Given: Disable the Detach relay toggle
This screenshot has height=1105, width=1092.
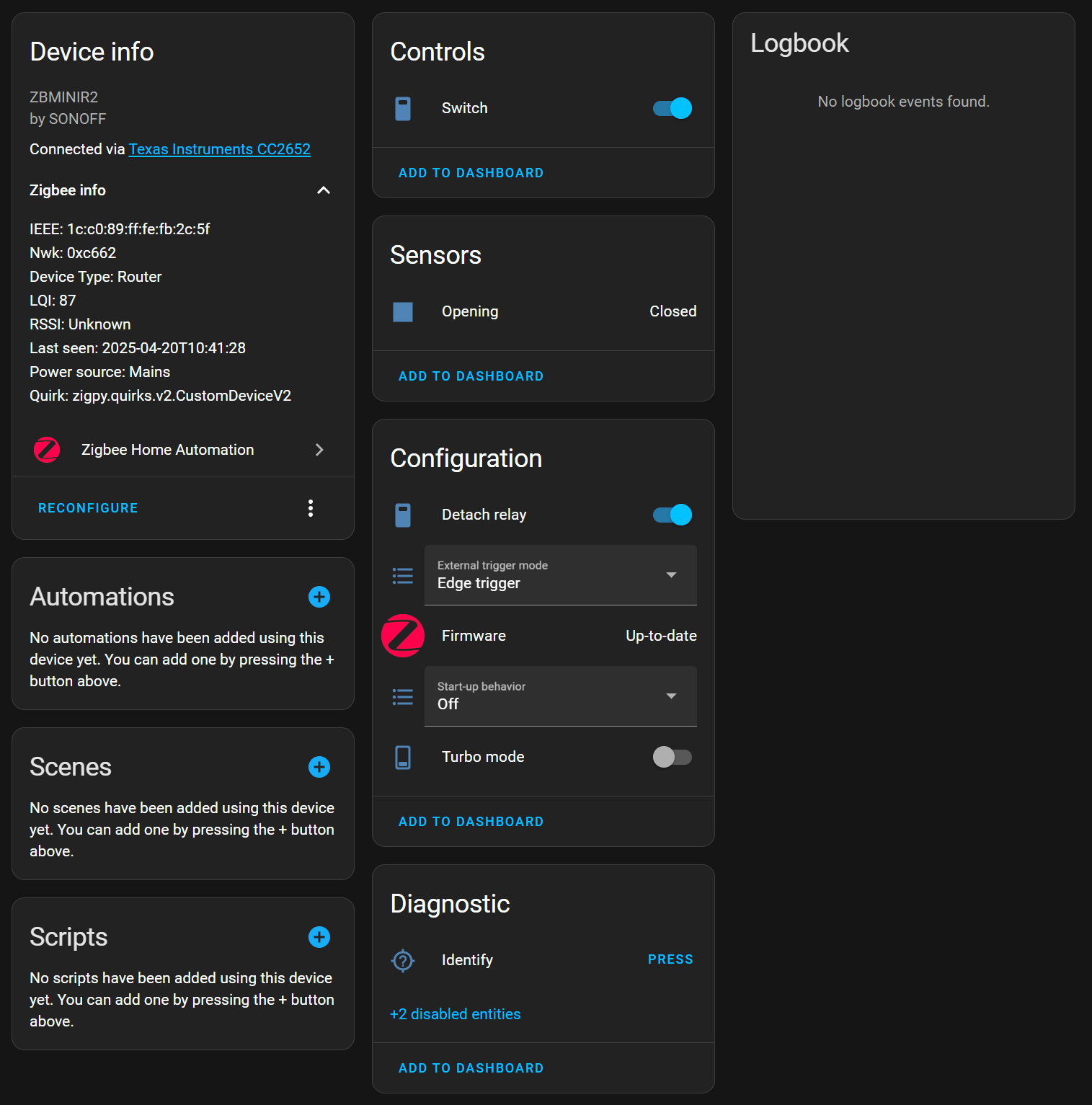Looking at the screenshot, I should tap(670, 514).
